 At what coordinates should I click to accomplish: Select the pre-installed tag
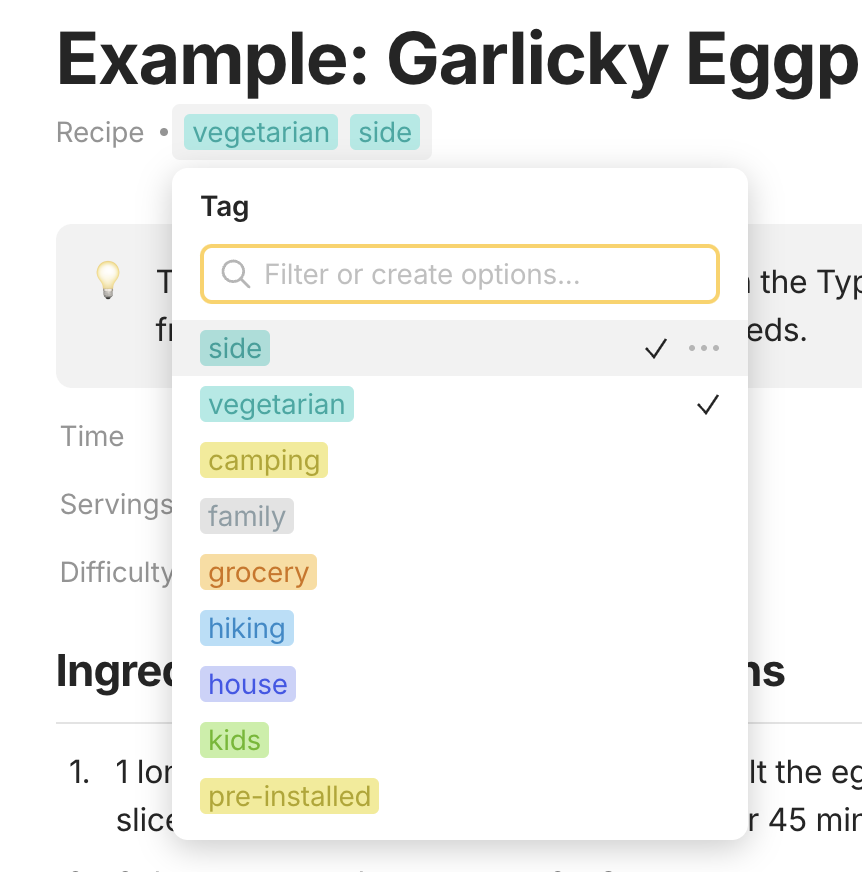point(289,796)
